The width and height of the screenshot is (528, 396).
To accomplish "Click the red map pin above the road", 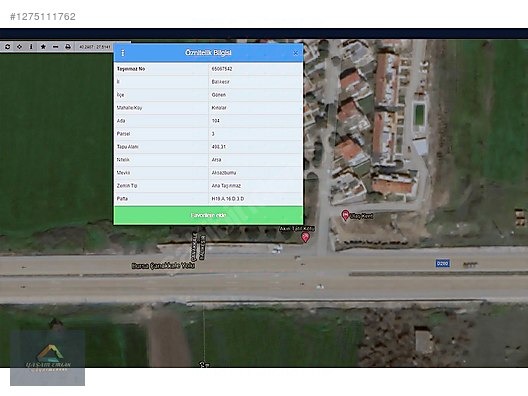I will click(x=305, y=237).
